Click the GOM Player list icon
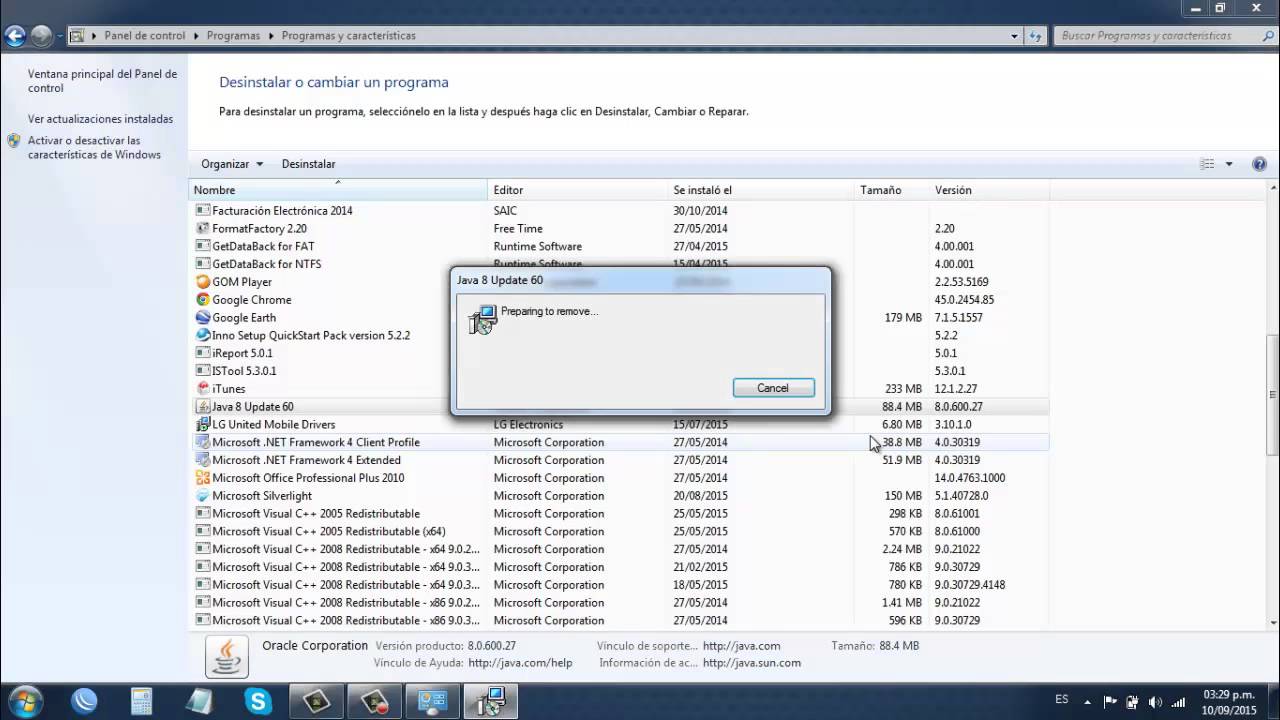1280x720 pixels. (203, 282)
